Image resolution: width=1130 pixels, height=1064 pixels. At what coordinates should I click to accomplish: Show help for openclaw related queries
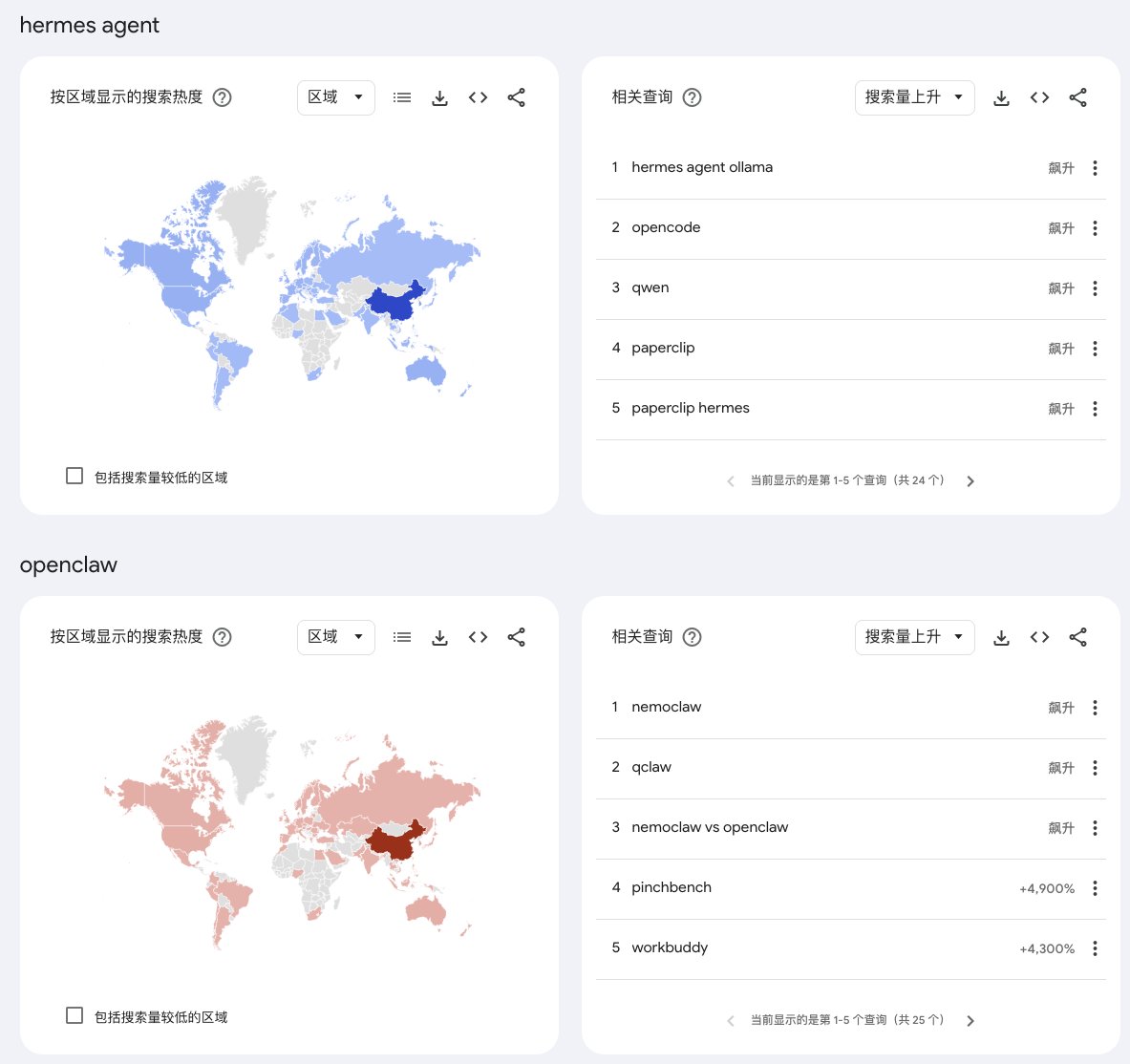692,637
